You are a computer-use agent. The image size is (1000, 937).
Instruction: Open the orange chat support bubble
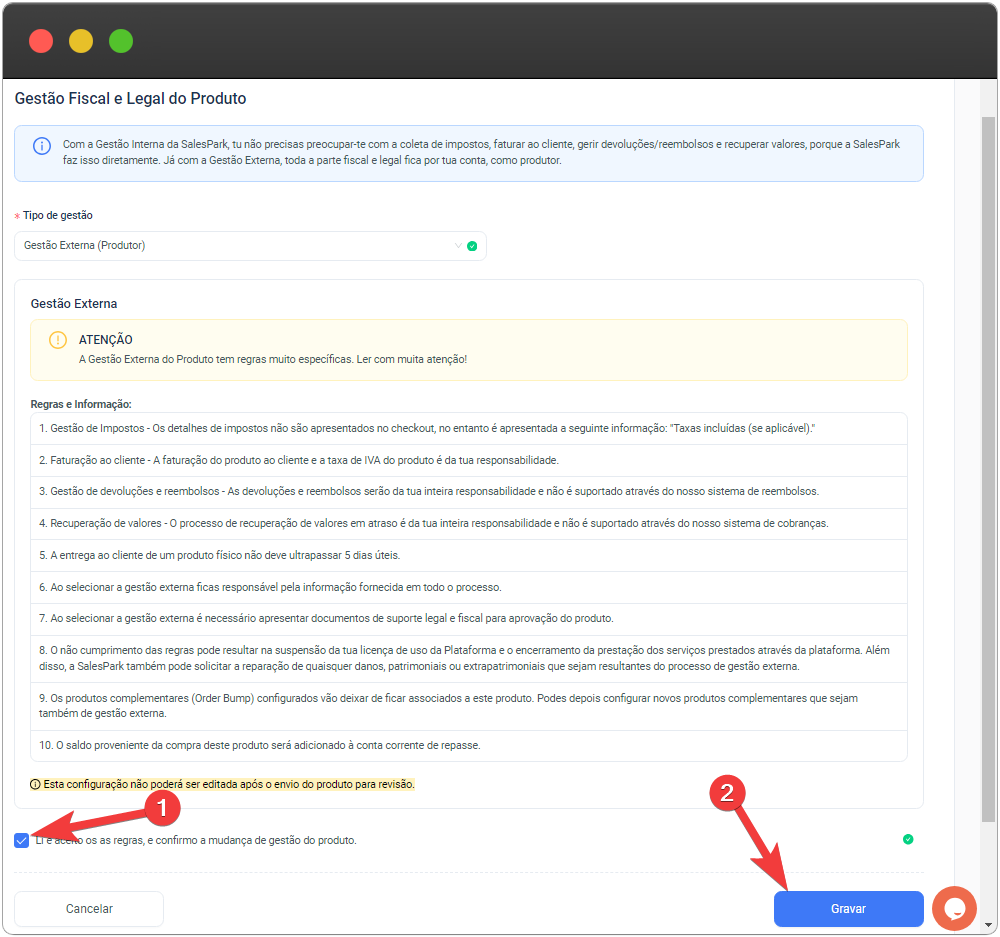tap(953, 908)
